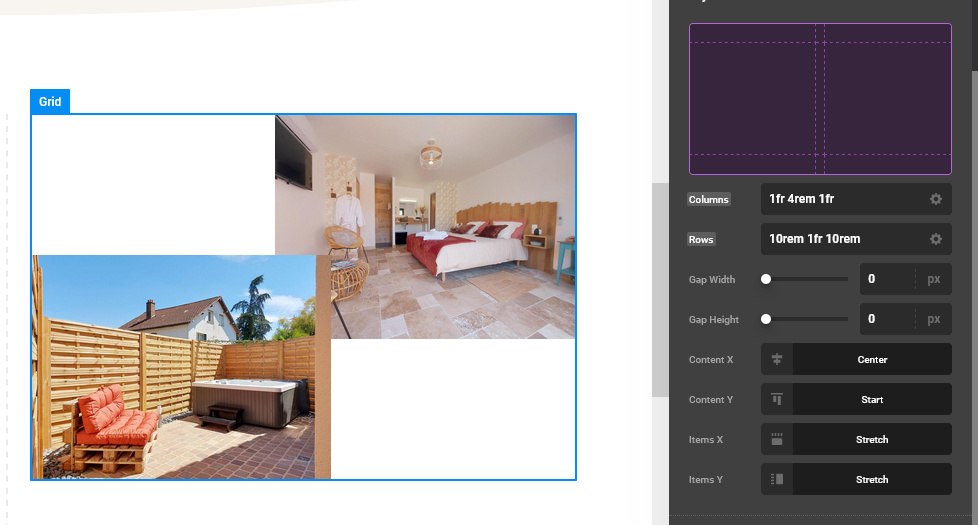Open the Content X Center dropdown

(x=871, y=359)
